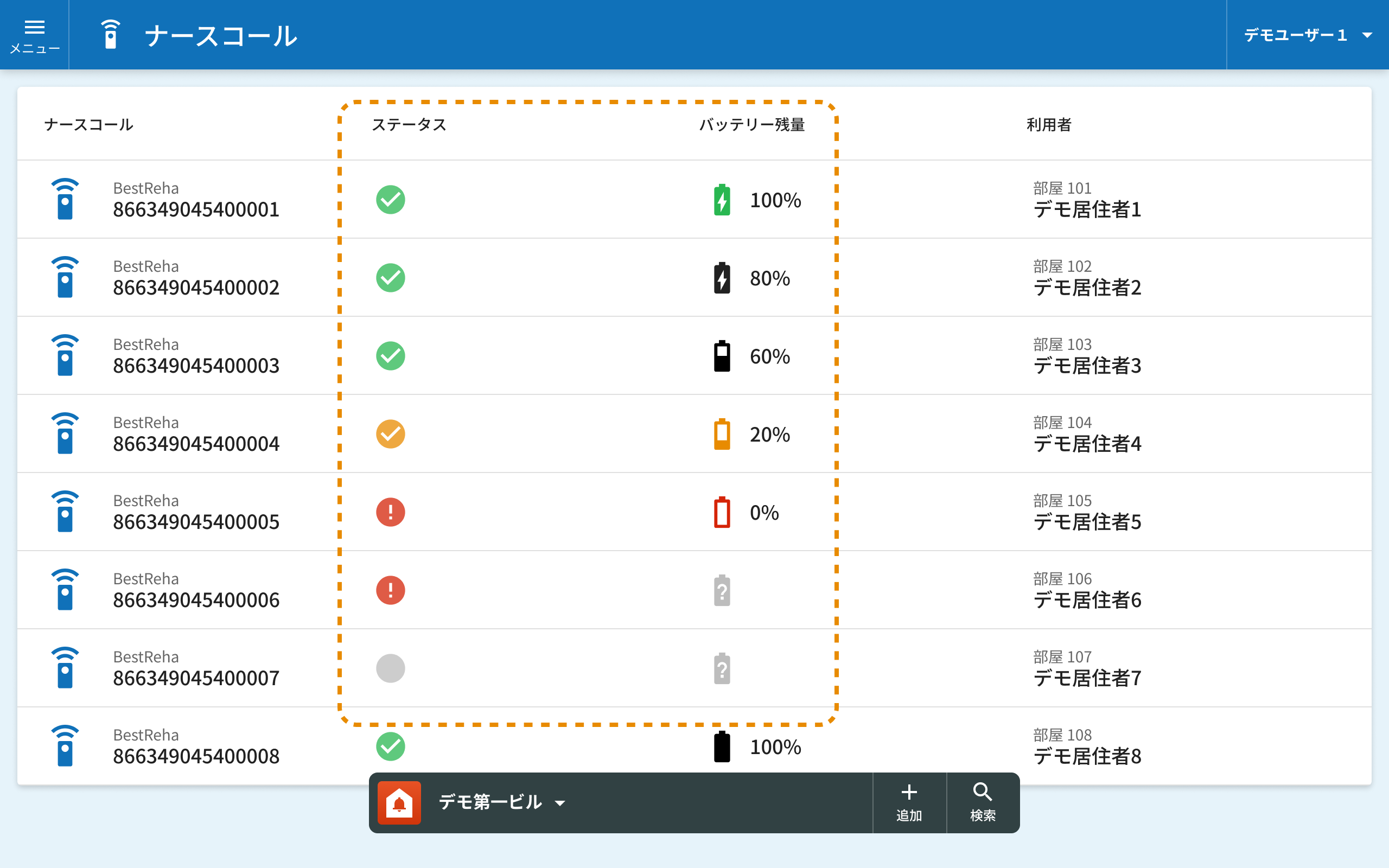Click the dropdown arrow beside デモユーザー1
The height and width of the screenshot is (868, 1389).
(1367, 36)
